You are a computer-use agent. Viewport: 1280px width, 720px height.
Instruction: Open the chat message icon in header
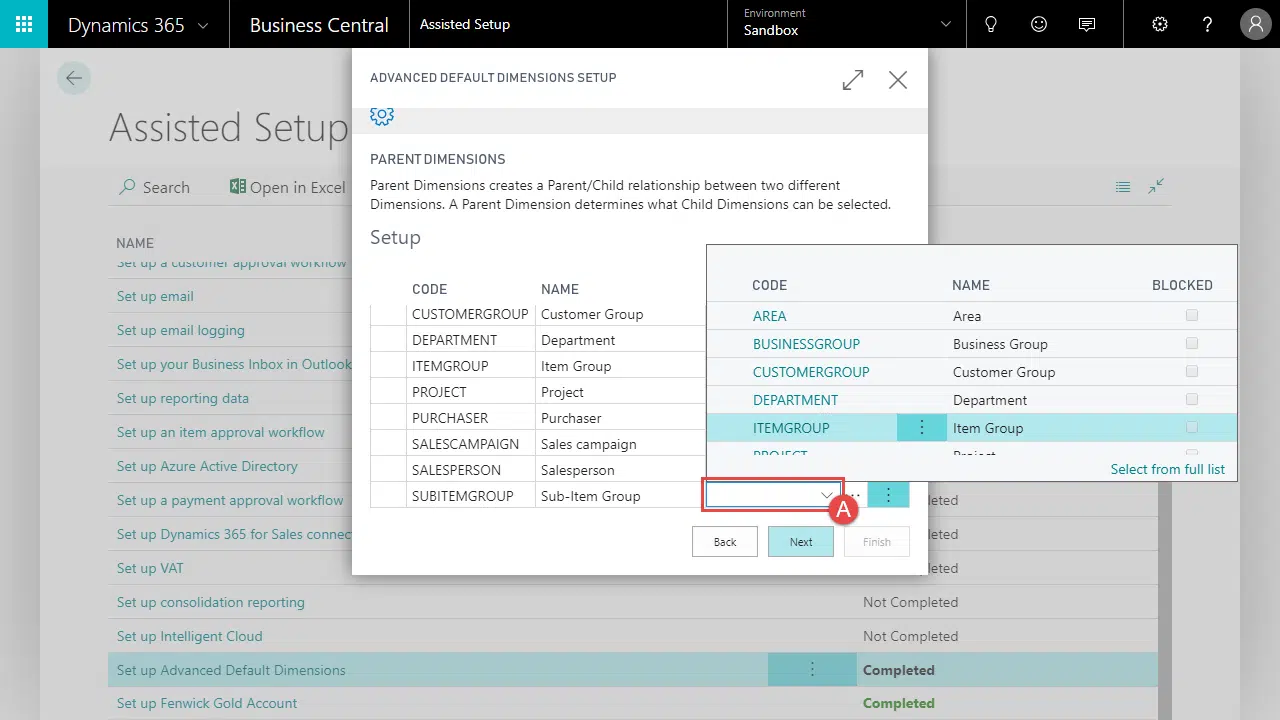(x=1087, y=24)
